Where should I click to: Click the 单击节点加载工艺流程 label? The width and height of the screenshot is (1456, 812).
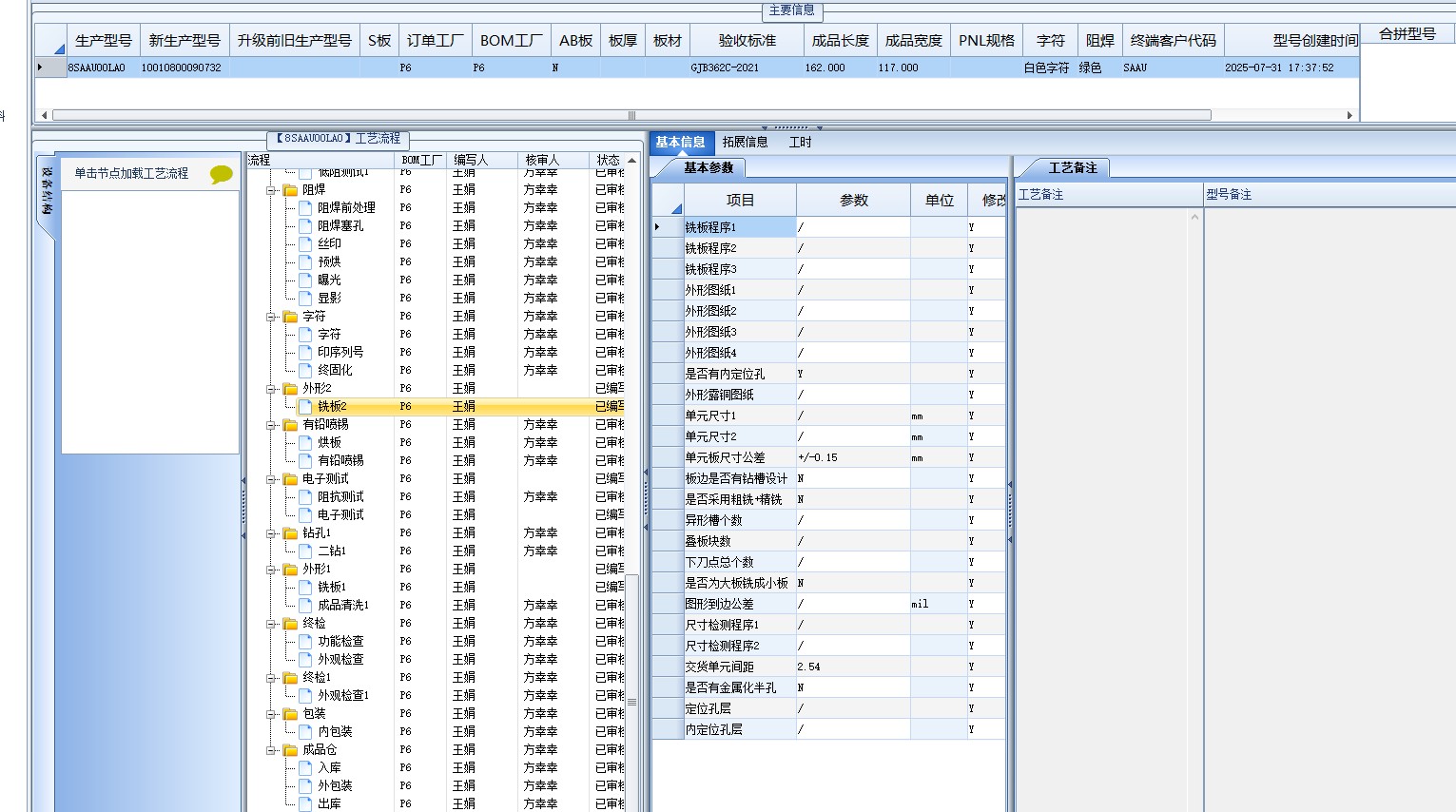[x=131, y=174]
